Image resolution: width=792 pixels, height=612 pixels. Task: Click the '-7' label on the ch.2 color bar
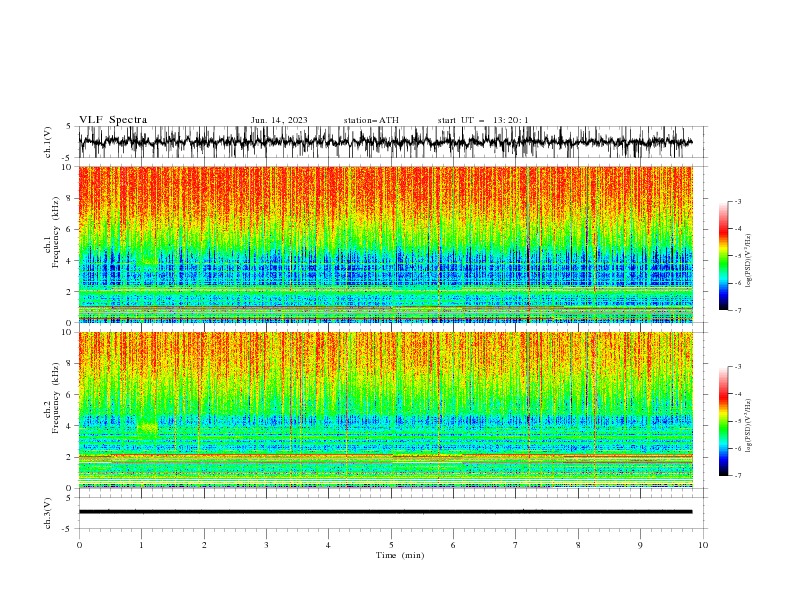738,476
